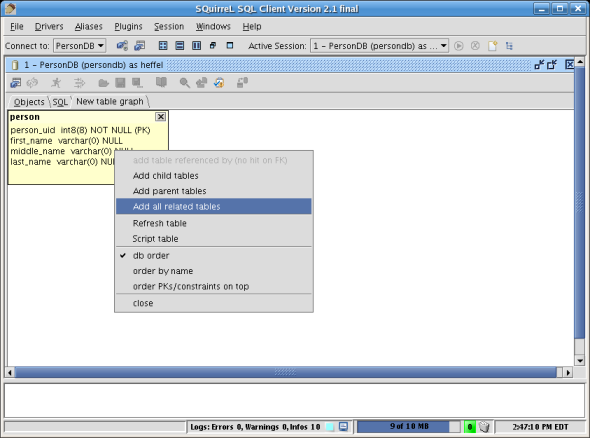590x438 pixels.
Task: Click the magnifying glass find icon
Action: tap(184, 83)
